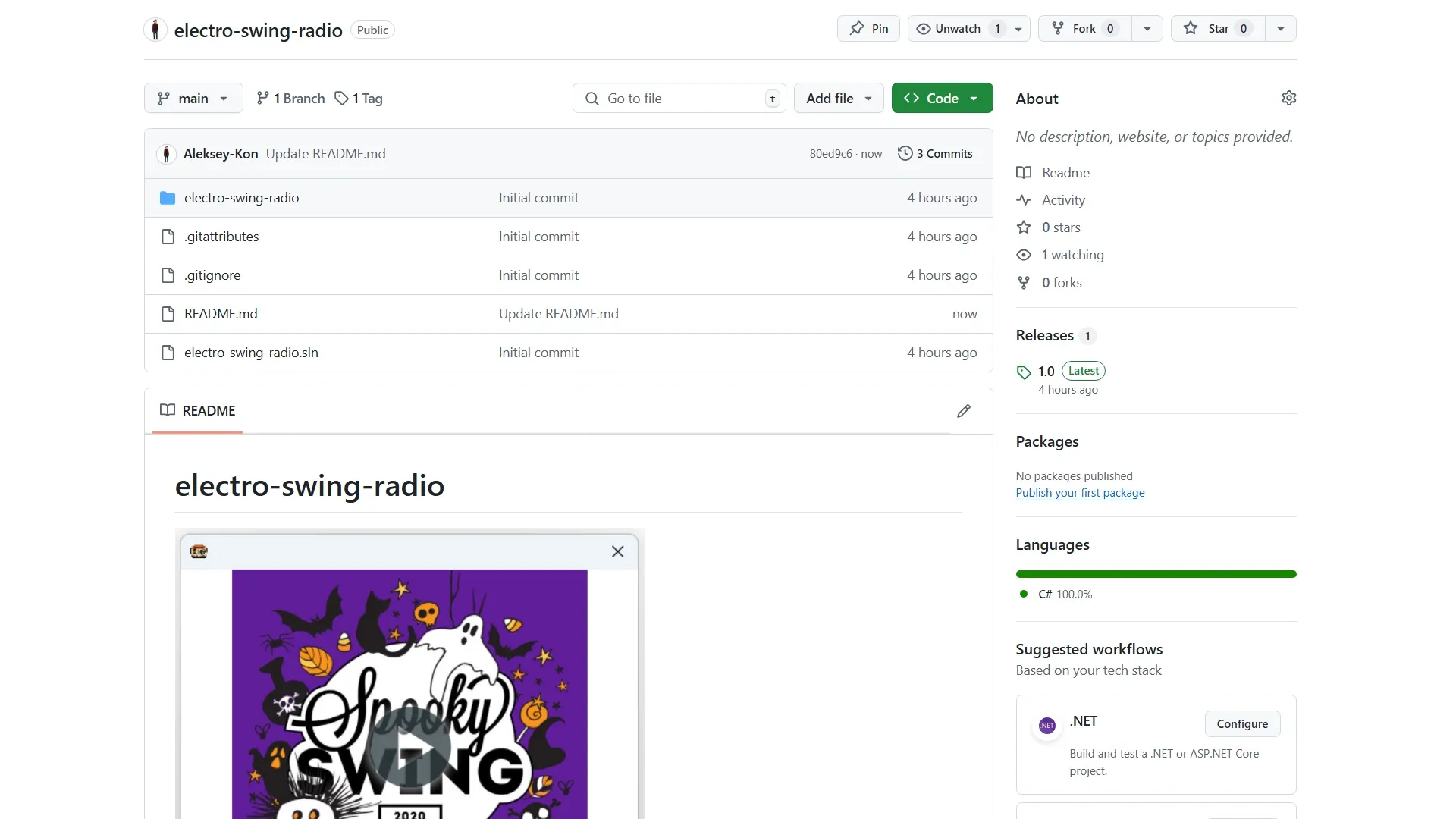Open the Unwatch notifications dropdown arrow
This screenshot has width=1456, height=819.
tap(1018, 29)
